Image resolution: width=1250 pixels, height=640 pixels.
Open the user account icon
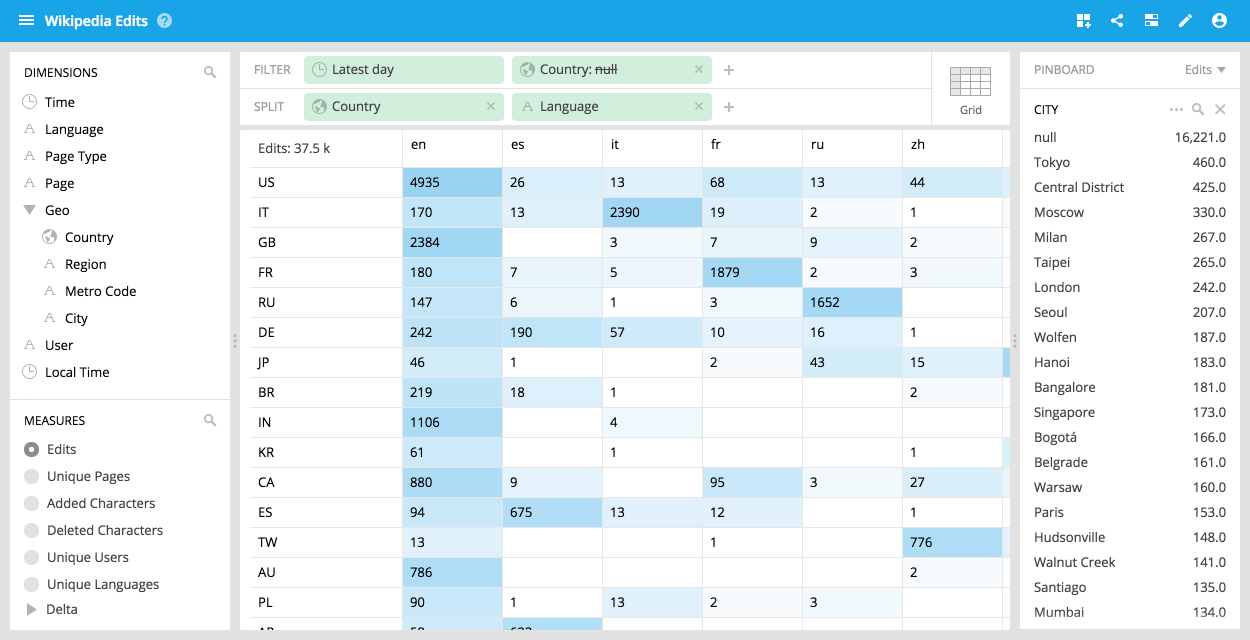click(x=1219, y=20)
